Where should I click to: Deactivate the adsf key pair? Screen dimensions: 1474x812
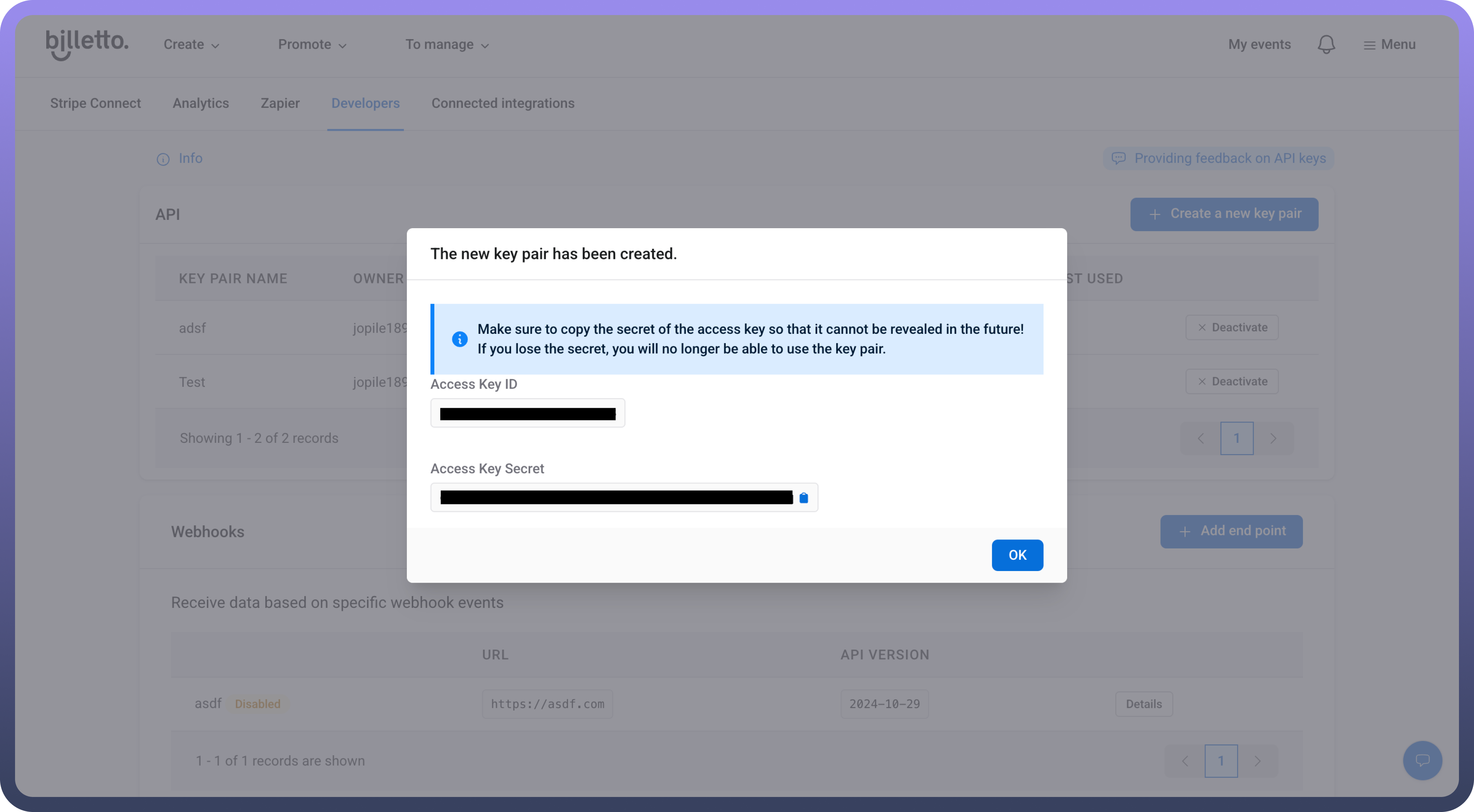tap(1231, 327)
